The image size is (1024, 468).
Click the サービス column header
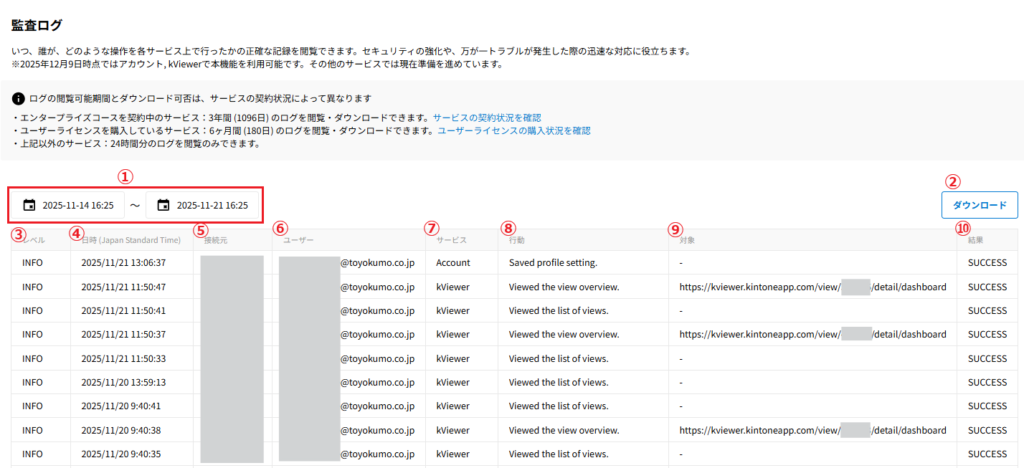(x=451, y=240)
